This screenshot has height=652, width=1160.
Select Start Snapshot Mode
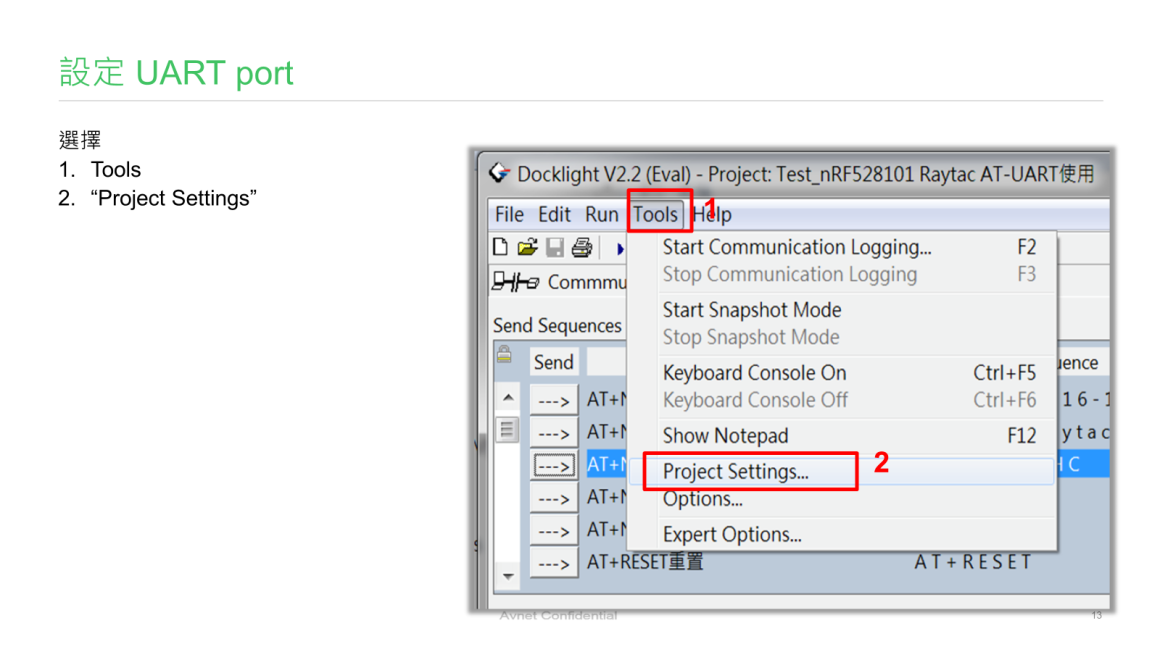pyautogui.click(x=751, y=310)
